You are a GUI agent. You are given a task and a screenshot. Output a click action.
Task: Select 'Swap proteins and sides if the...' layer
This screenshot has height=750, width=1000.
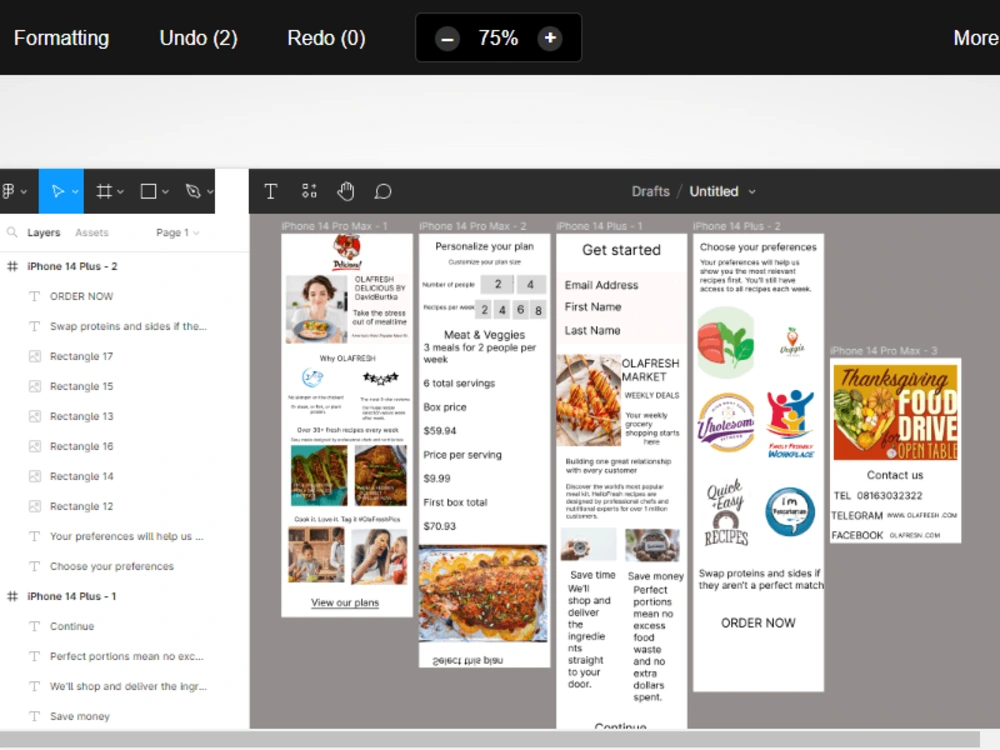click(x=124, y=327)
